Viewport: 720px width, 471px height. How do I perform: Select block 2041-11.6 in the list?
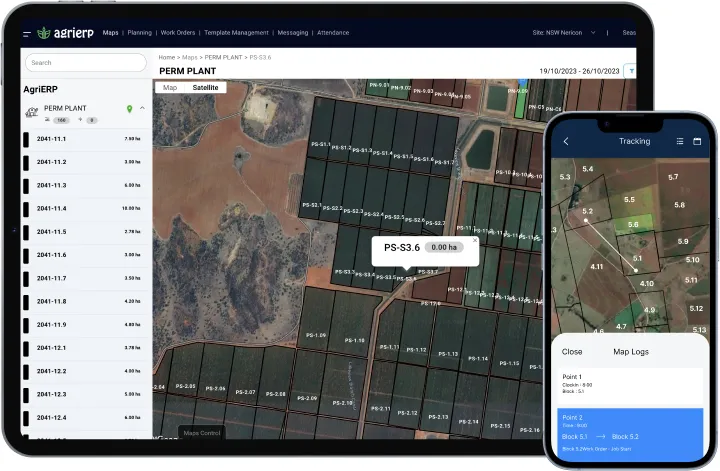pos(87,255)
